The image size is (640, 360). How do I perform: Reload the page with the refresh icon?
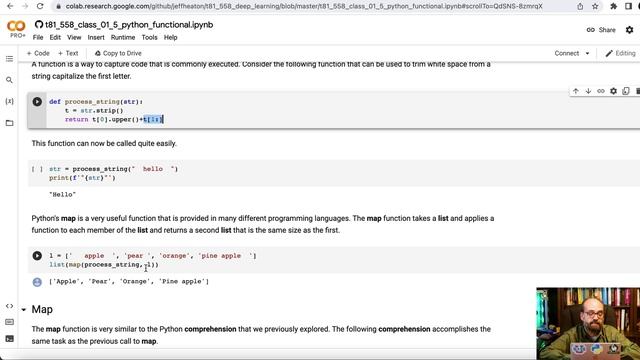coord(40,6)
